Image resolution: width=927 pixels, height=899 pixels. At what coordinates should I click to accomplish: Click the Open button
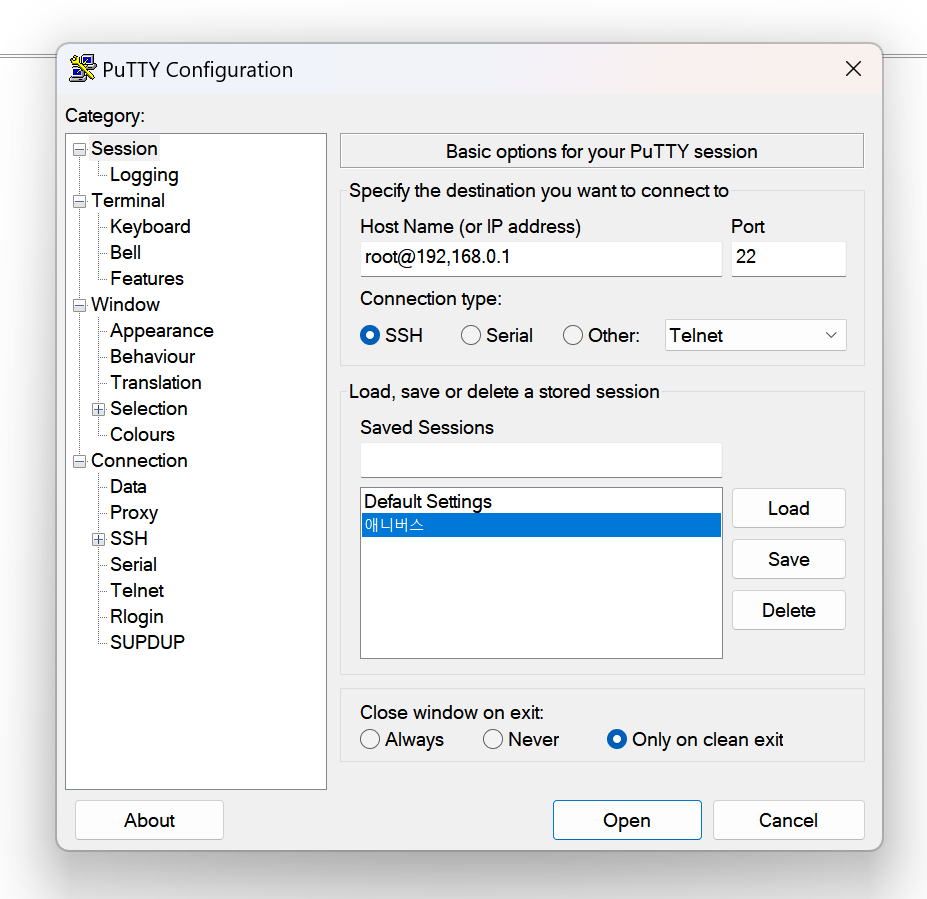click(627, 820)
